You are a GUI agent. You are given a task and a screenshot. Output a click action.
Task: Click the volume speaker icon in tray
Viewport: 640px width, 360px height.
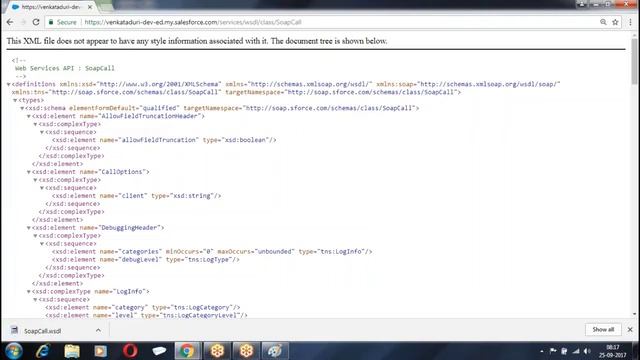click(x=587, y=351)
